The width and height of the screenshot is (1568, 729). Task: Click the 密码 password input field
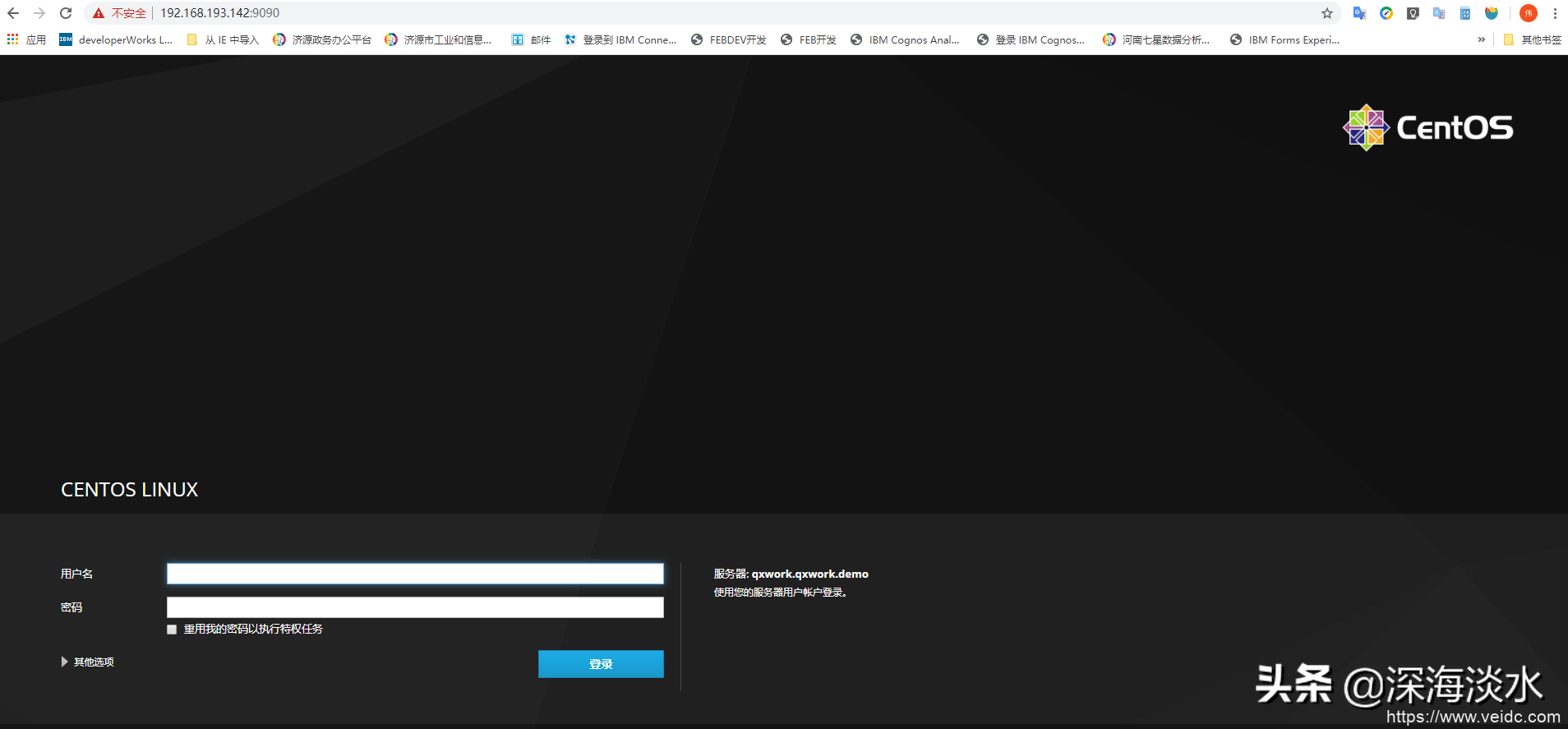coord(415,607)
